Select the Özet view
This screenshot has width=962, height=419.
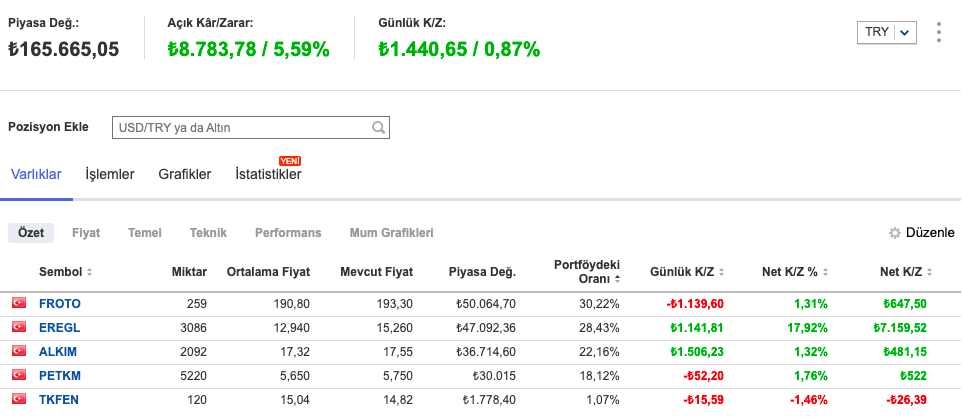tap(31, 233)
